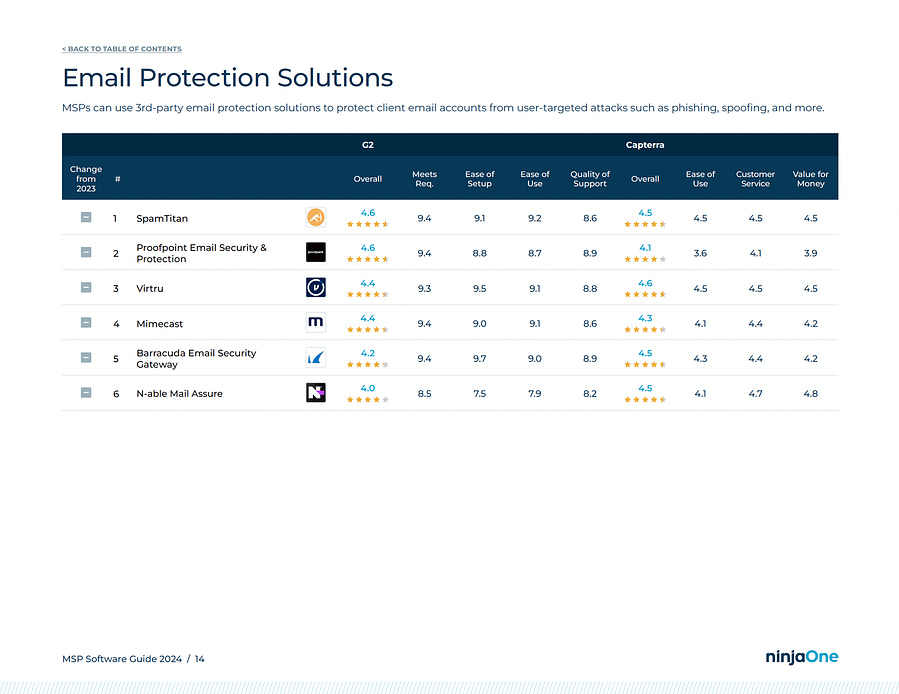Click Proofpoint's Capterra Ease of Use 3.6
Viewport: 899px width, 694px height.
point(700,253)
